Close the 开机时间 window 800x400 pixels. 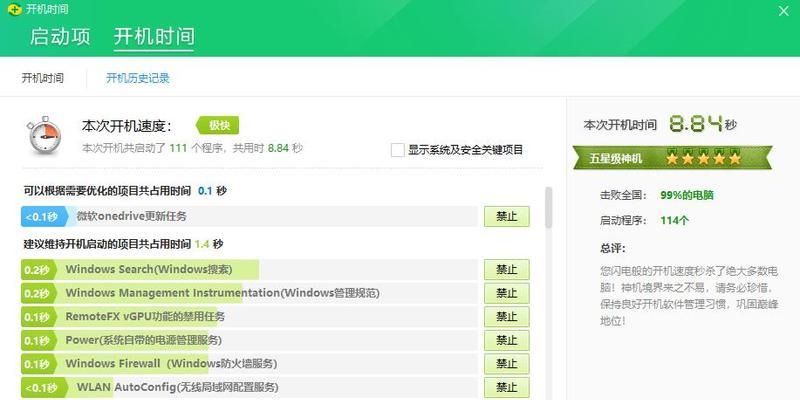[x=784, y=11]
